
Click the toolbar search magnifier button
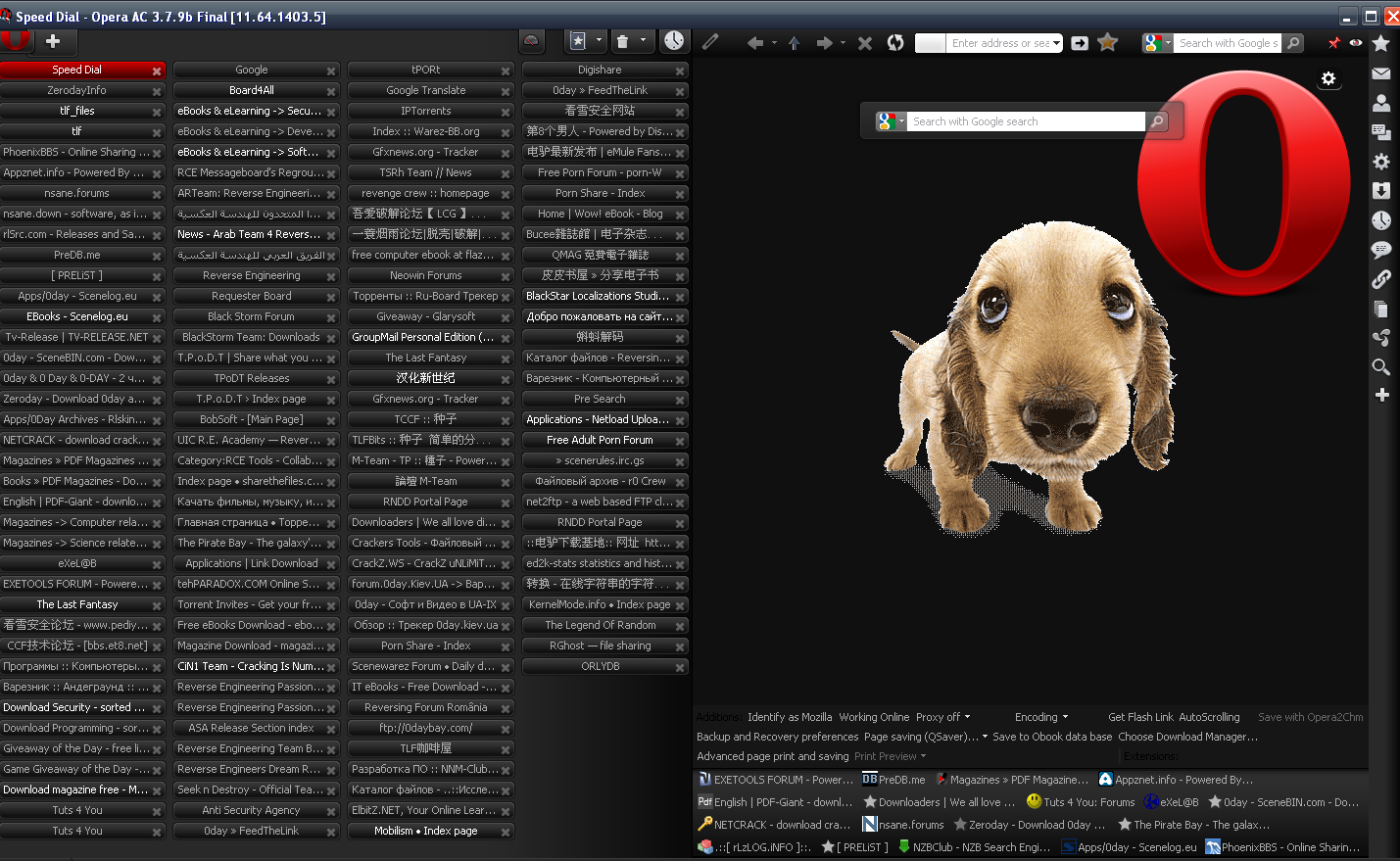pos(1294,43)
